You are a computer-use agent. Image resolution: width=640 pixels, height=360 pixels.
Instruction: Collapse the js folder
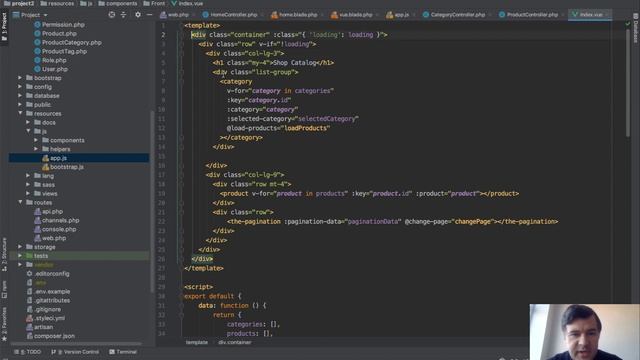(x=28, y=131)
